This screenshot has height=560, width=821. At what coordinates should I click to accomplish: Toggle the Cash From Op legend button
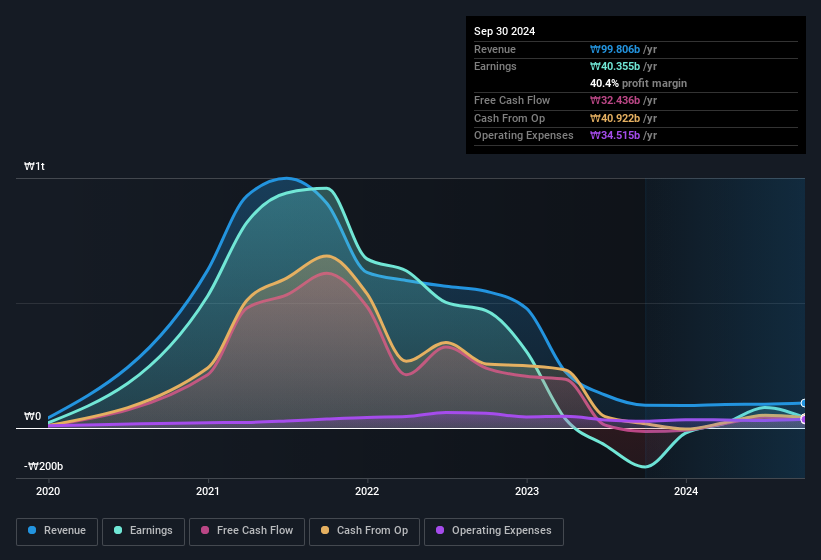click(364, 531)
